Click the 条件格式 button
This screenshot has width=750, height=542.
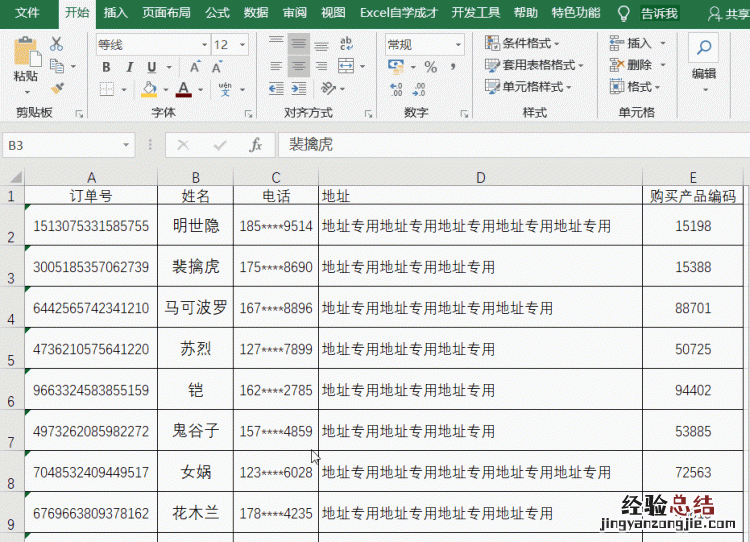(522, 43)
